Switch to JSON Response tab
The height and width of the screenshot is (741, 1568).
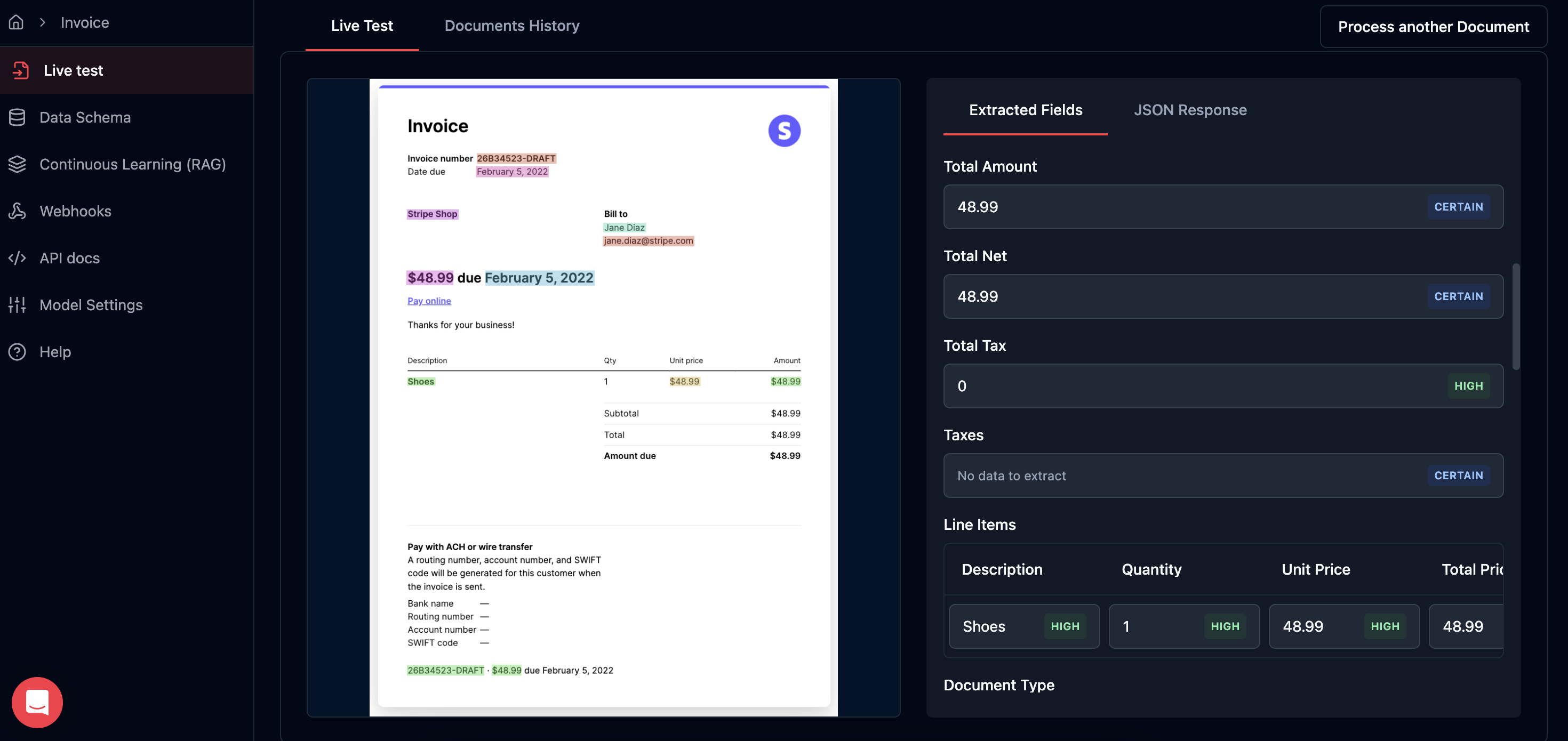[x=1189, y=110]
